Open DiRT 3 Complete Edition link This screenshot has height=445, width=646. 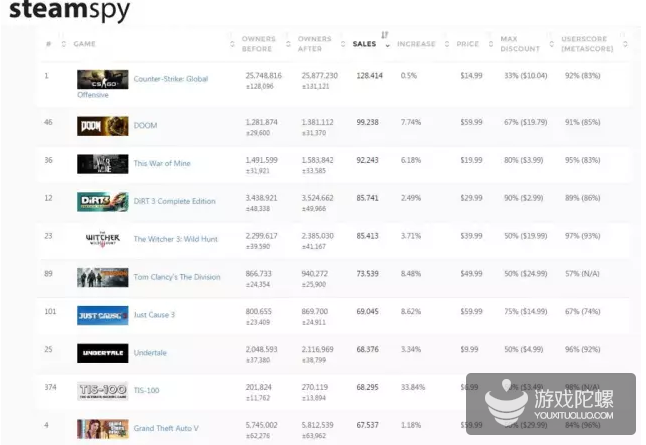pyautogui.click(x=174, y=201)
